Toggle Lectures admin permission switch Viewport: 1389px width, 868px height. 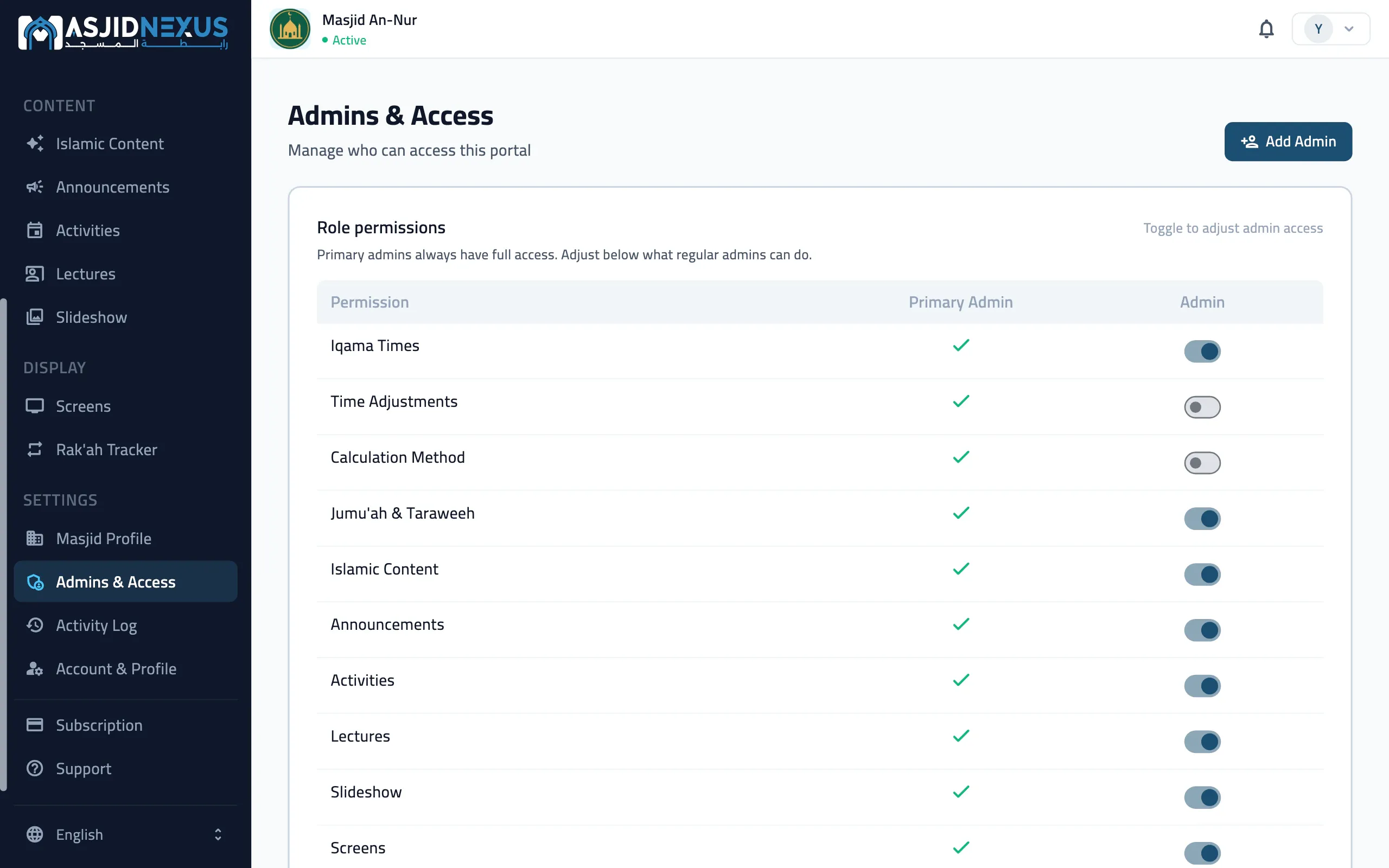(1202, 741)
